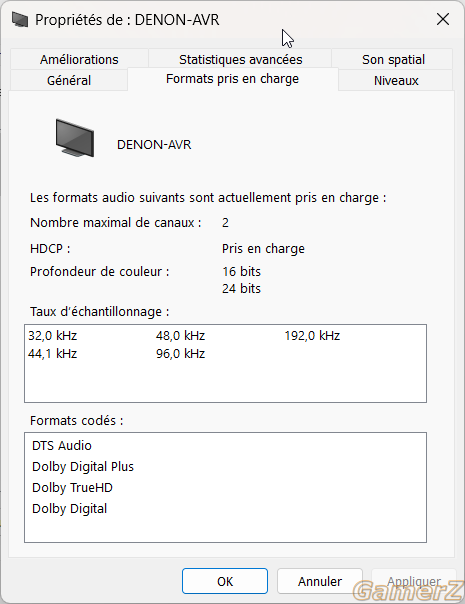Pick the 44,1 kHz sample rate
Viewport: 465px width, 604px height.
pos(52,354)
